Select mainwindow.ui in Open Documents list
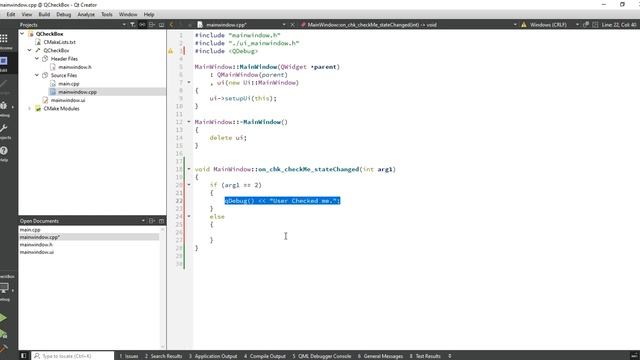The height and width of the screenshot is (360, 640). click(x=37, y=252)
